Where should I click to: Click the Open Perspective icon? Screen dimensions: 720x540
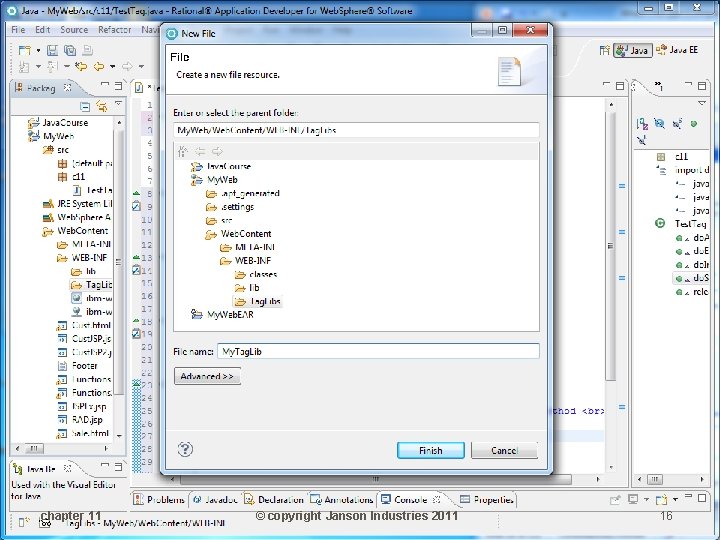click(604, 50)
